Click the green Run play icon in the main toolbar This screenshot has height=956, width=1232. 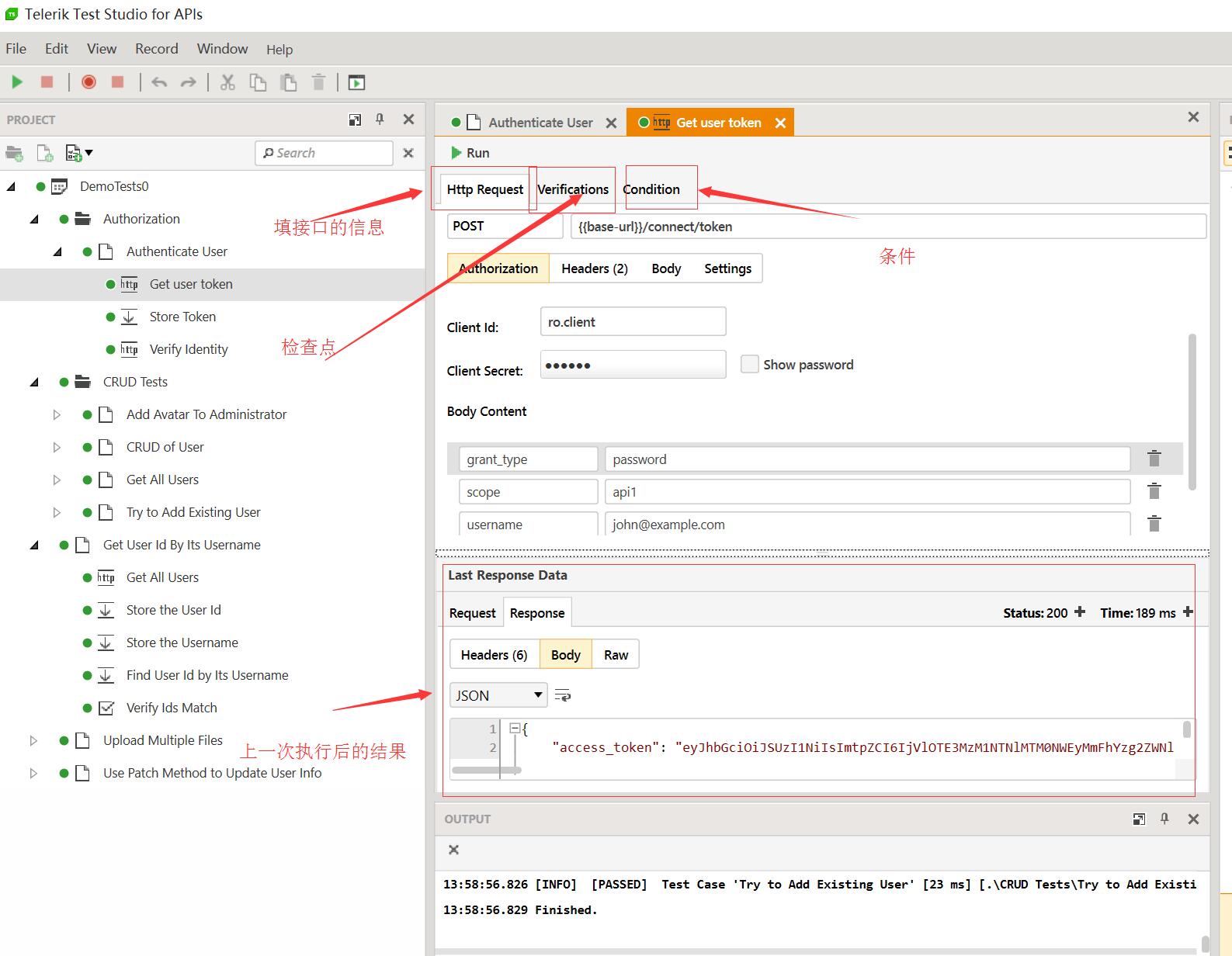[17, 82]
